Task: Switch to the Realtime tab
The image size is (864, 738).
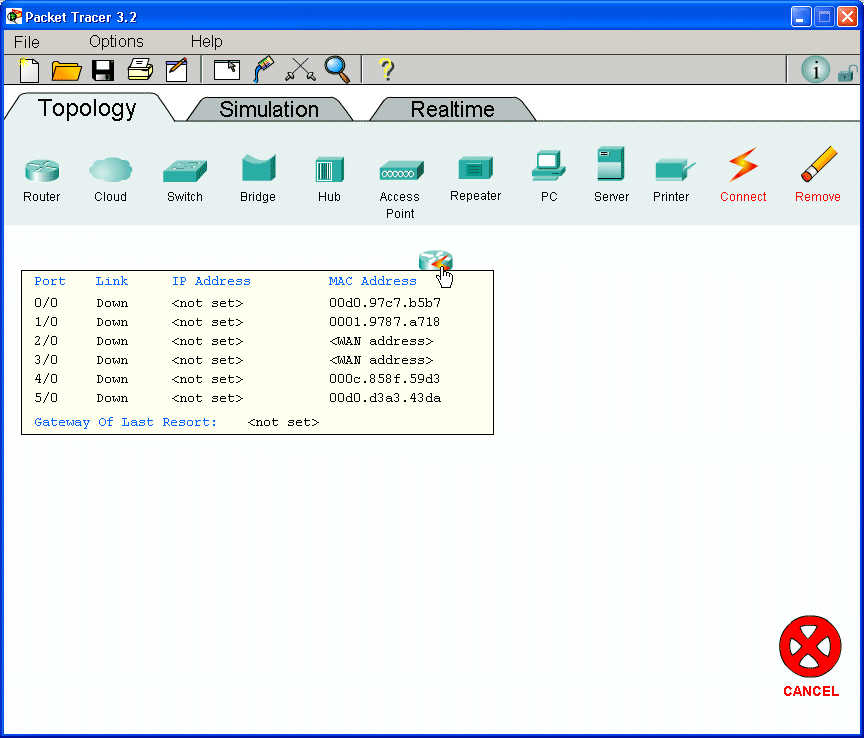Action: click(x=452, y=109)
